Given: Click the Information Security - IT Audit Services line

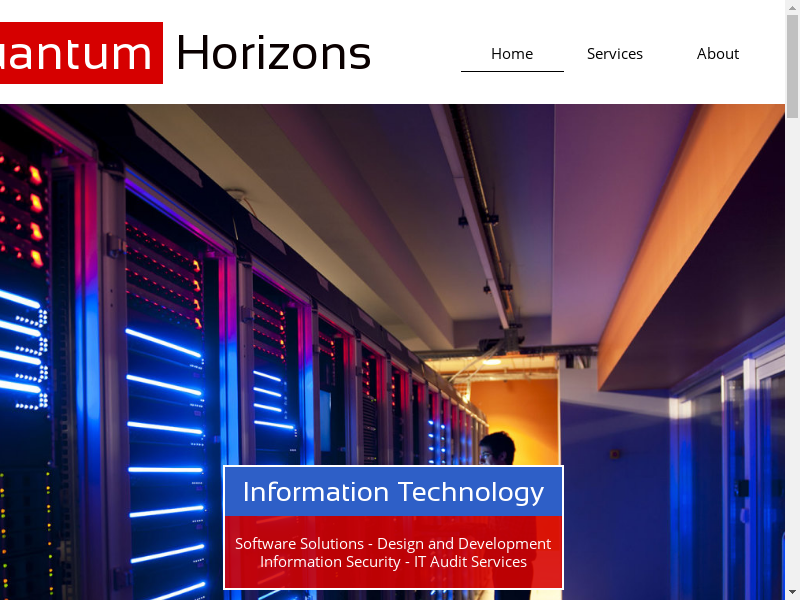Looking at the screenshot, I should [x=393, y=562].
